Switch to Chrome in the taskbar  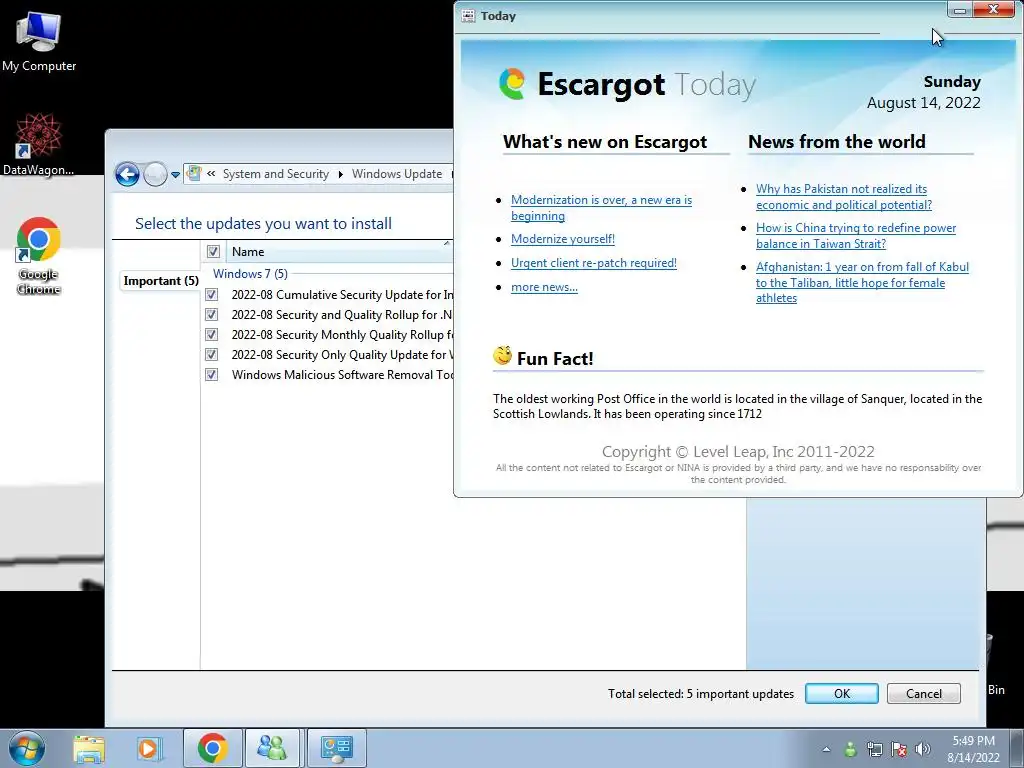212,748
